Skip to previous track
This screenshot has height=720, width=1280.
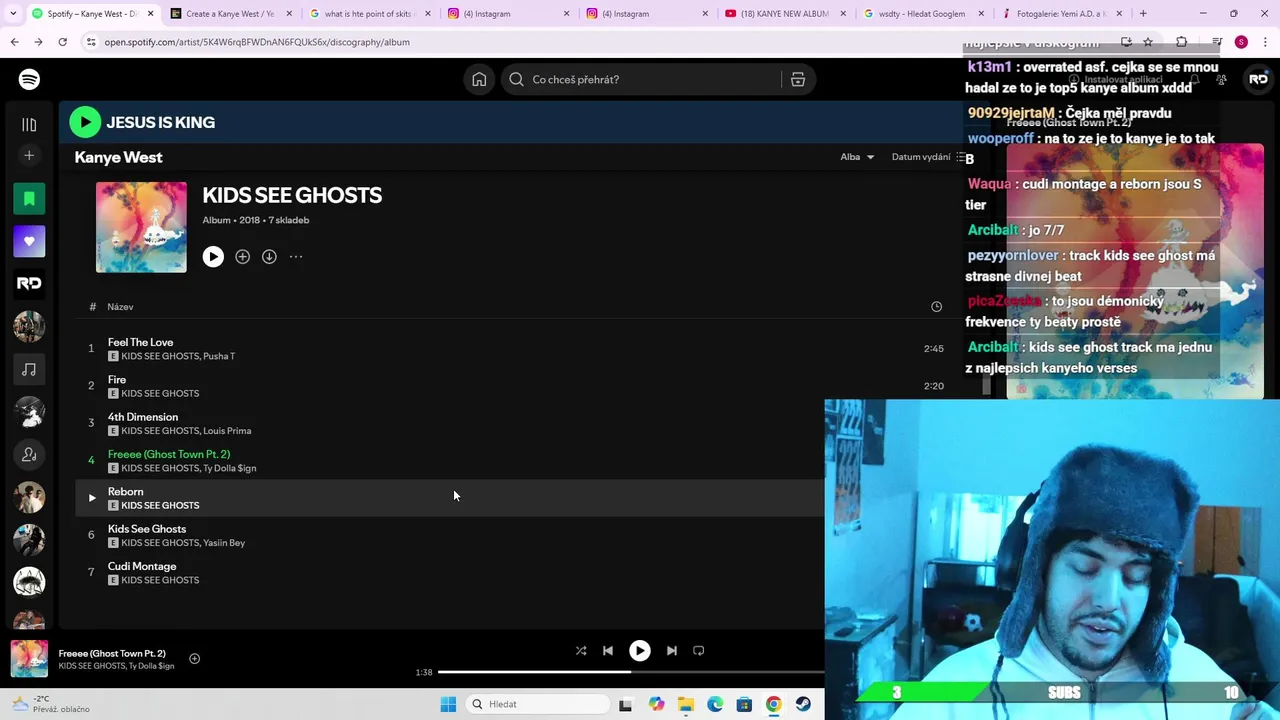607,651
